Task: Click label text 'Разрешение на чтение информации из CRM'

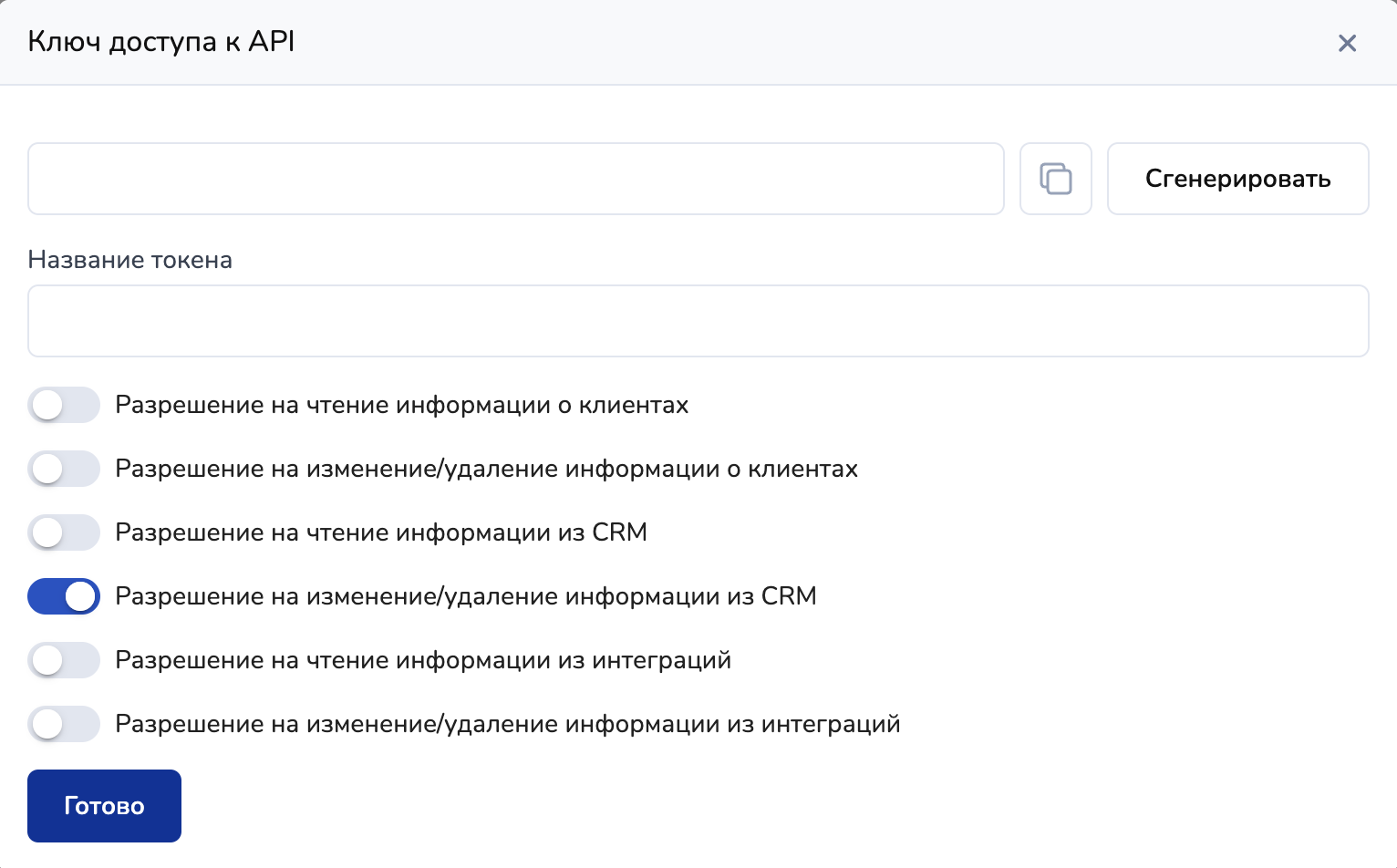Action: pyautogui.click(x=381, y=532)
